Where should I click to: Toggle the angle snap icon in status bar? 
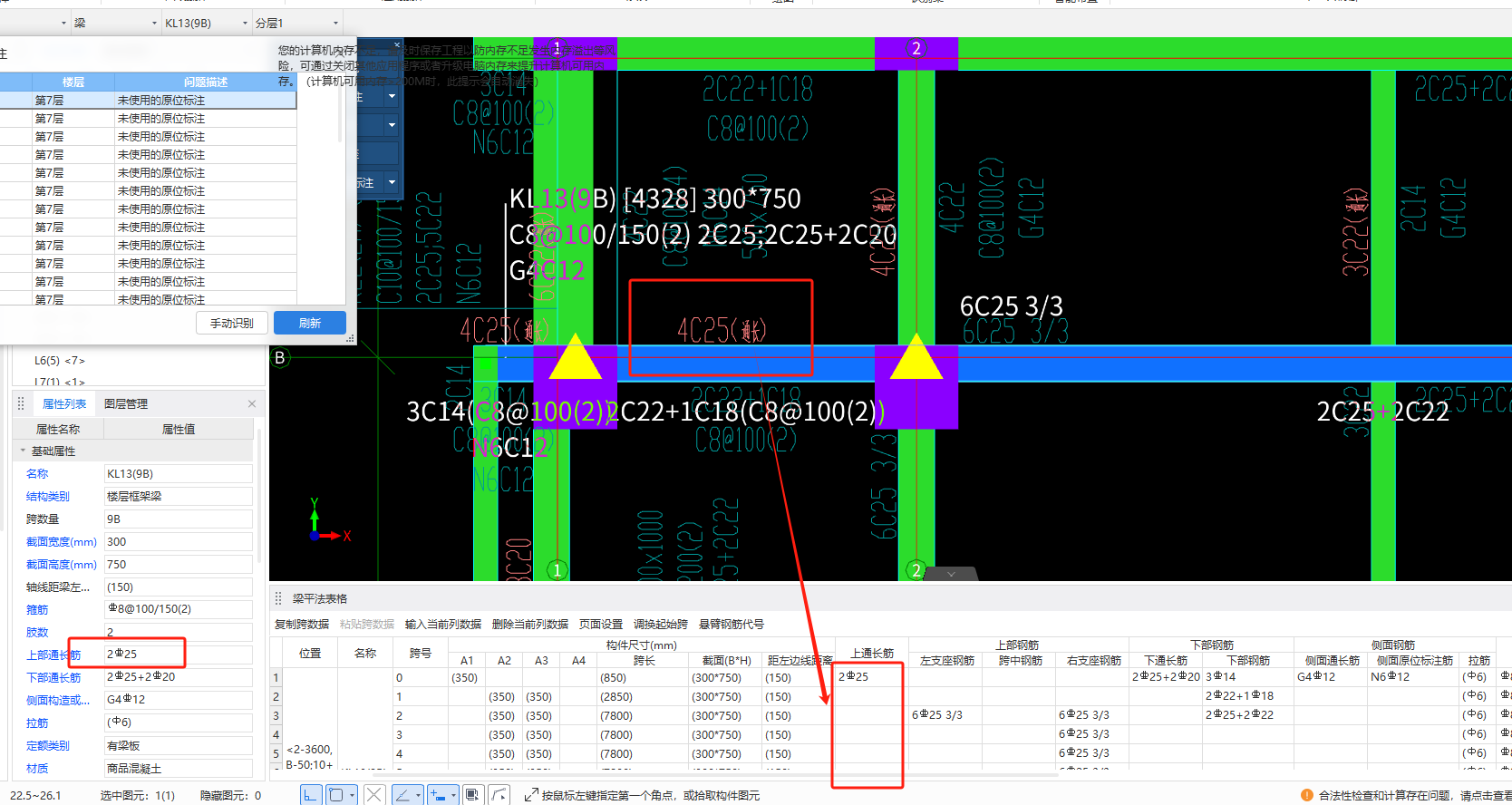pos(403,795)
